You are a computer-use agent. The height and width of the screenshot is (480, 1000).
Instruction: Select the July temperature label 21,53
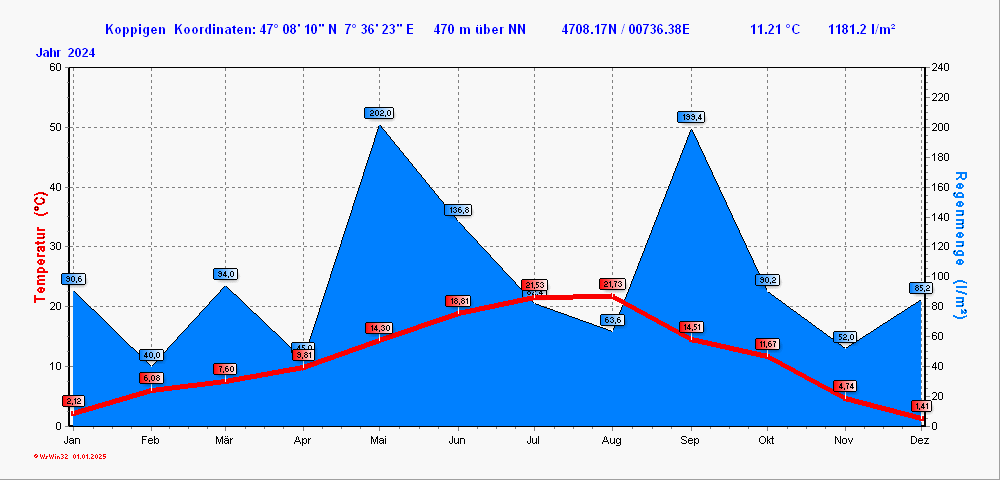tap(535, 285)
